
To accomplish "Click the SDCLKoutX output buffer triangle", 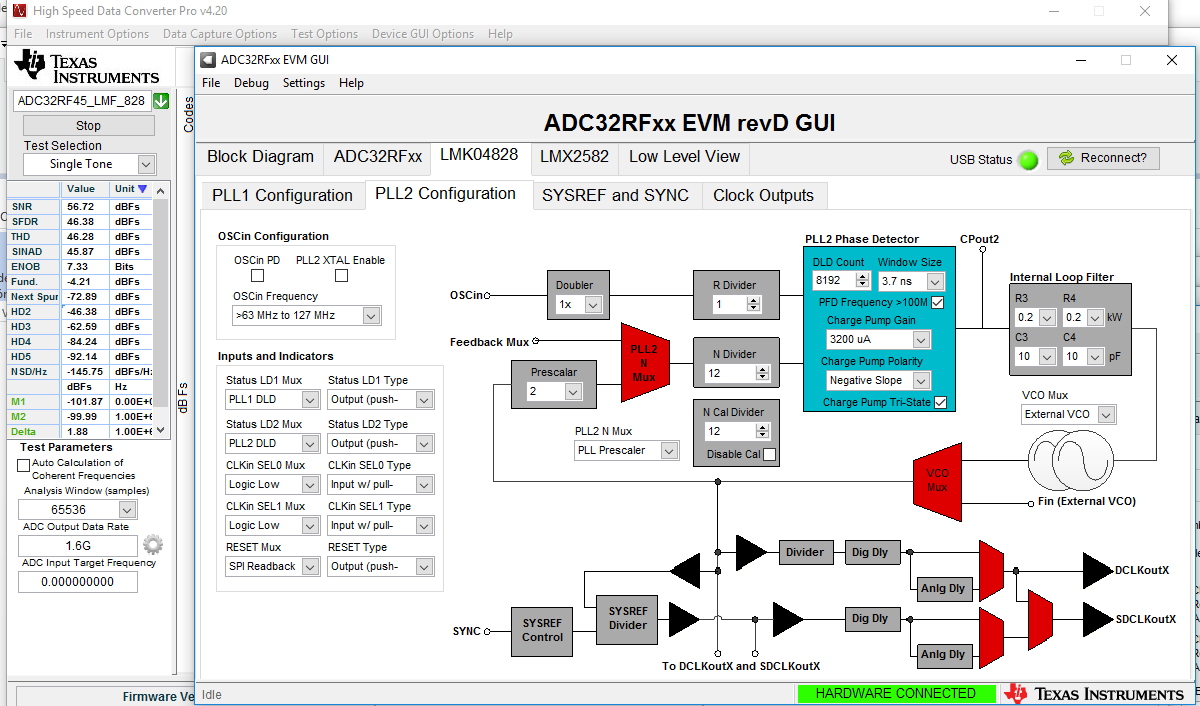I will (x=1097, y=620).
